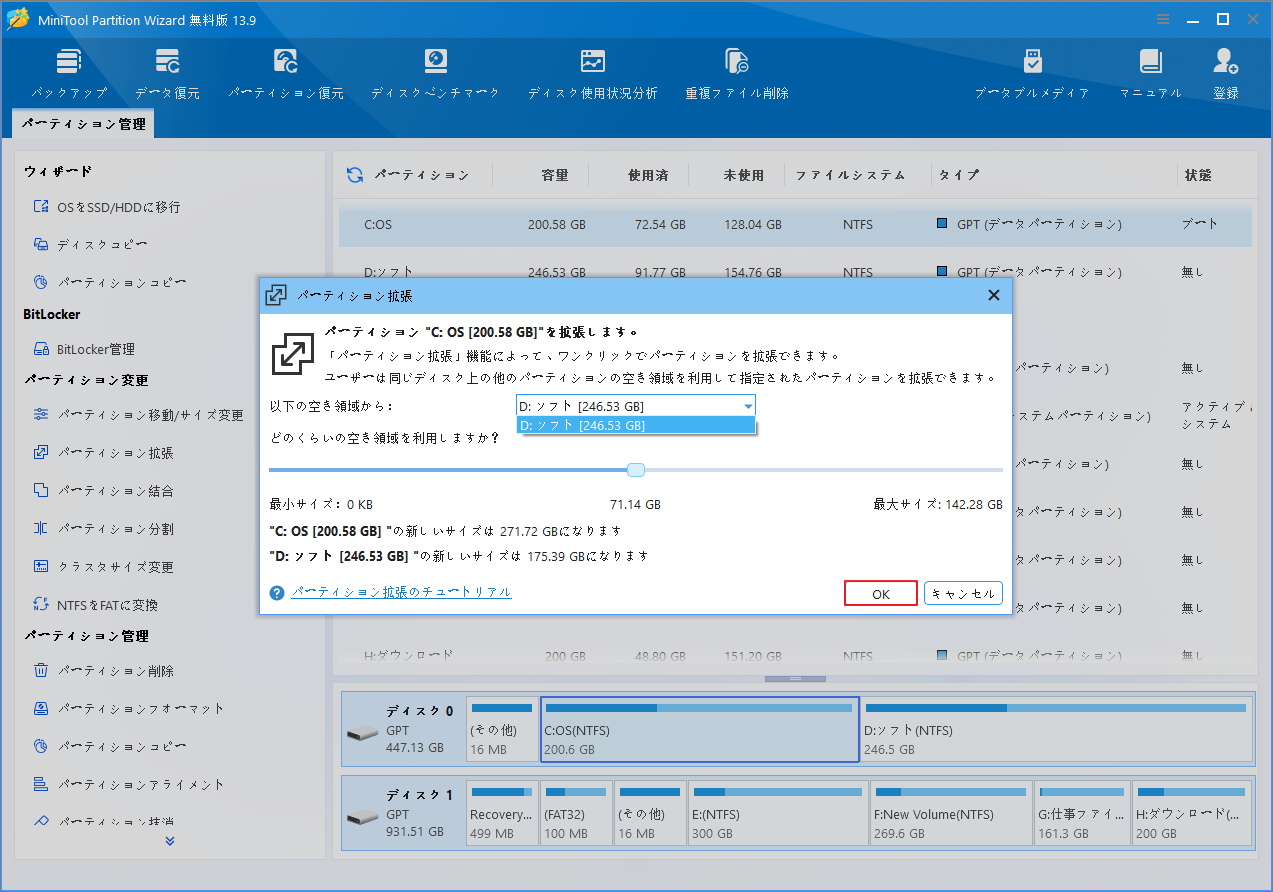Sort by タイプ column header
This screenshot has height=892, width=1273.
[959, 175]
